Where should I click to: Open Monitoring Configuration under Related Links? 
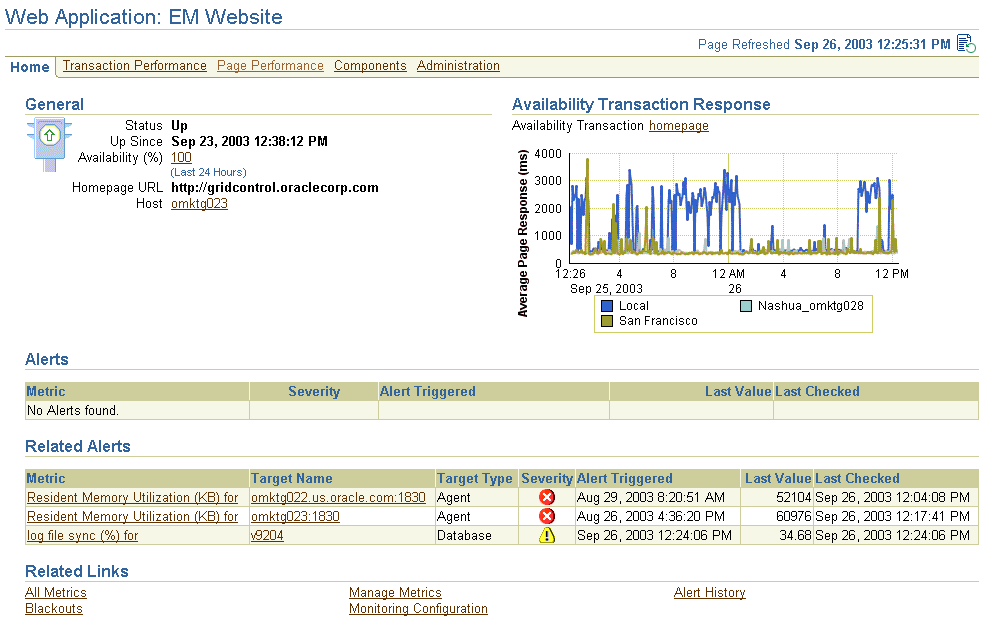[x=418, y=608]
